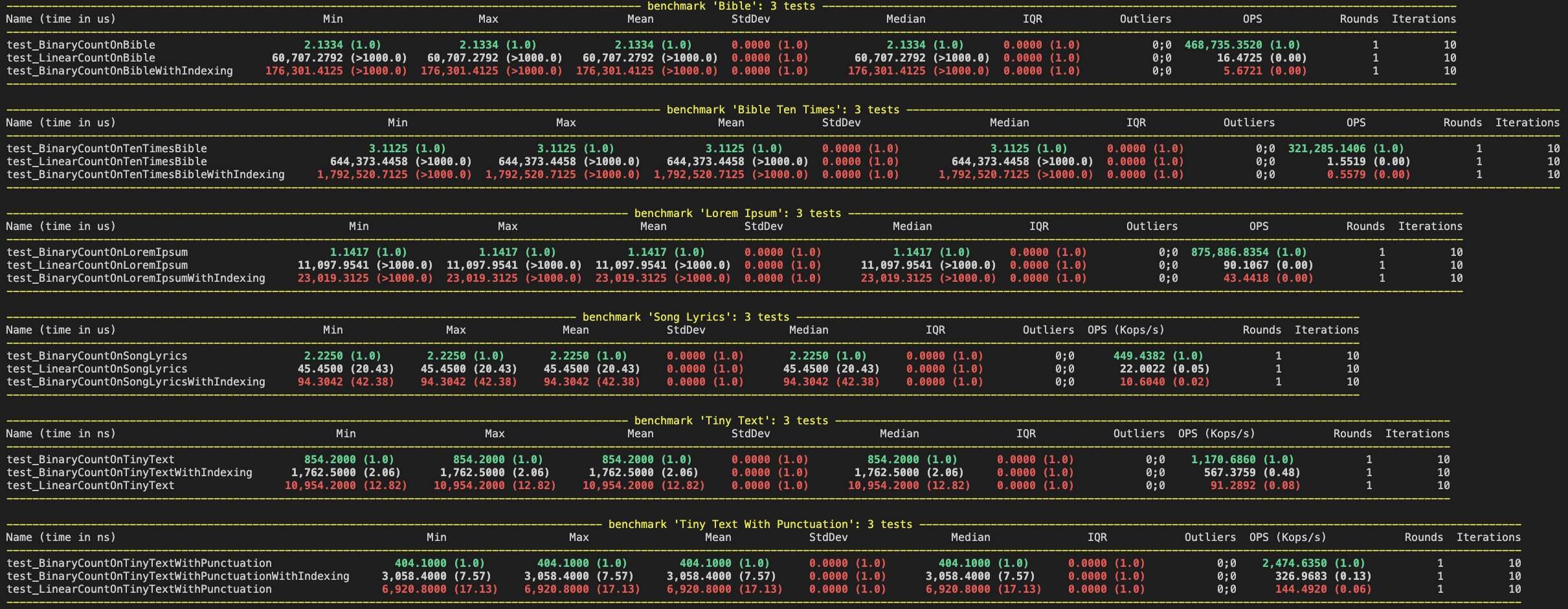
Task: Click the StdDev header in the Lorem Ipsum table
Action: [764, 227]
